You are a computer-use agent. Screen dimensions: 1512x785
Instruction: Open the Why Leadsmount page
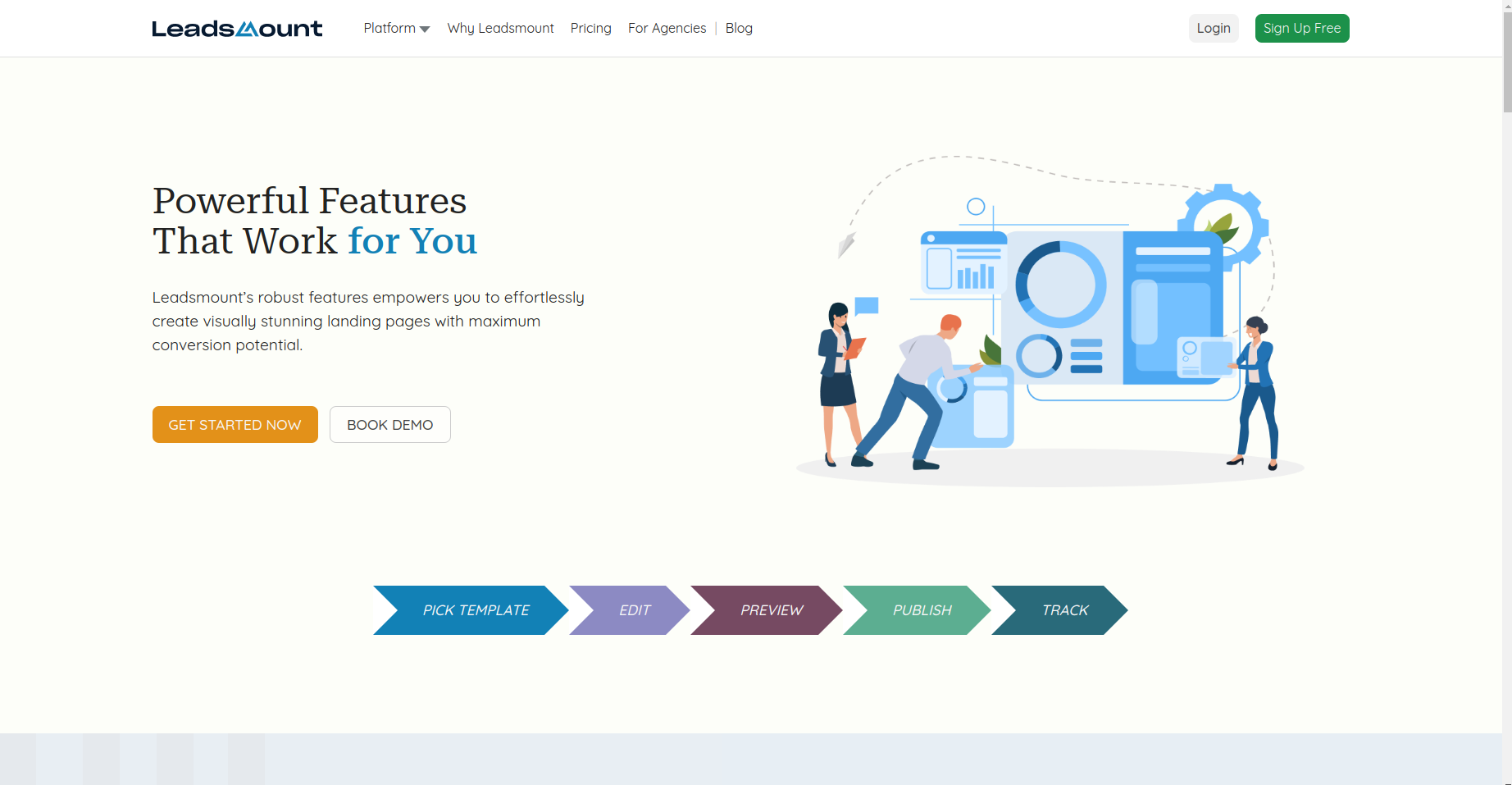pyautogui.click(x=500, y=28)
